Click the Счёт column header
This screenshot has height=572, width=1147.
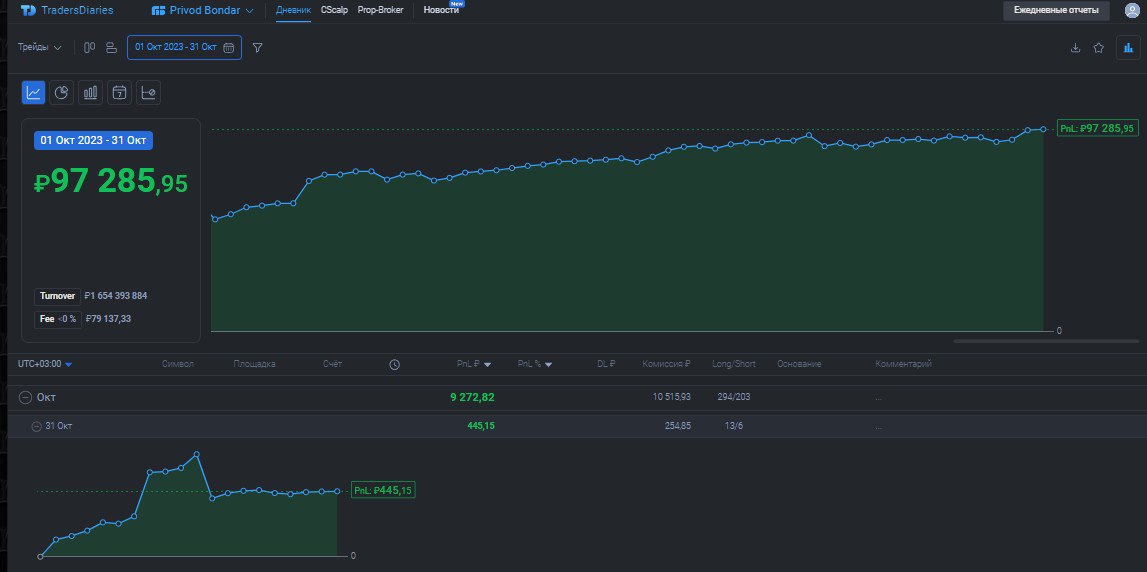[x=332, y=364]
